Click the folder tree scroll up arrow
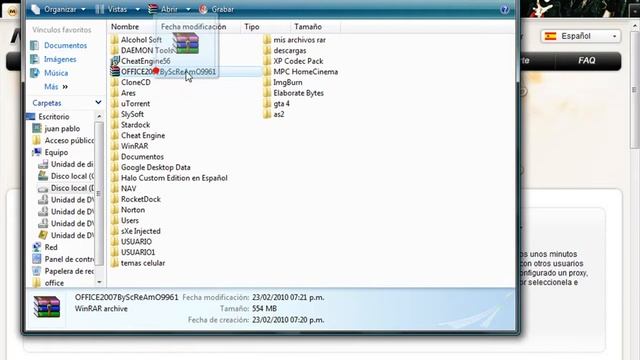 [x=99, y=117]
